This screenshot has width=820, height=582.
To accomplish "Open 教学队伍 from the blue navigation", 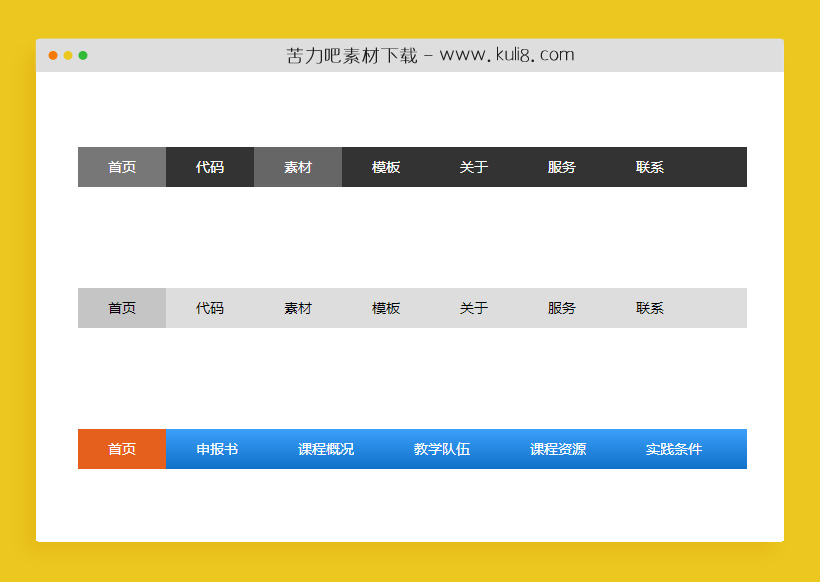I will (x=441, y=449).
